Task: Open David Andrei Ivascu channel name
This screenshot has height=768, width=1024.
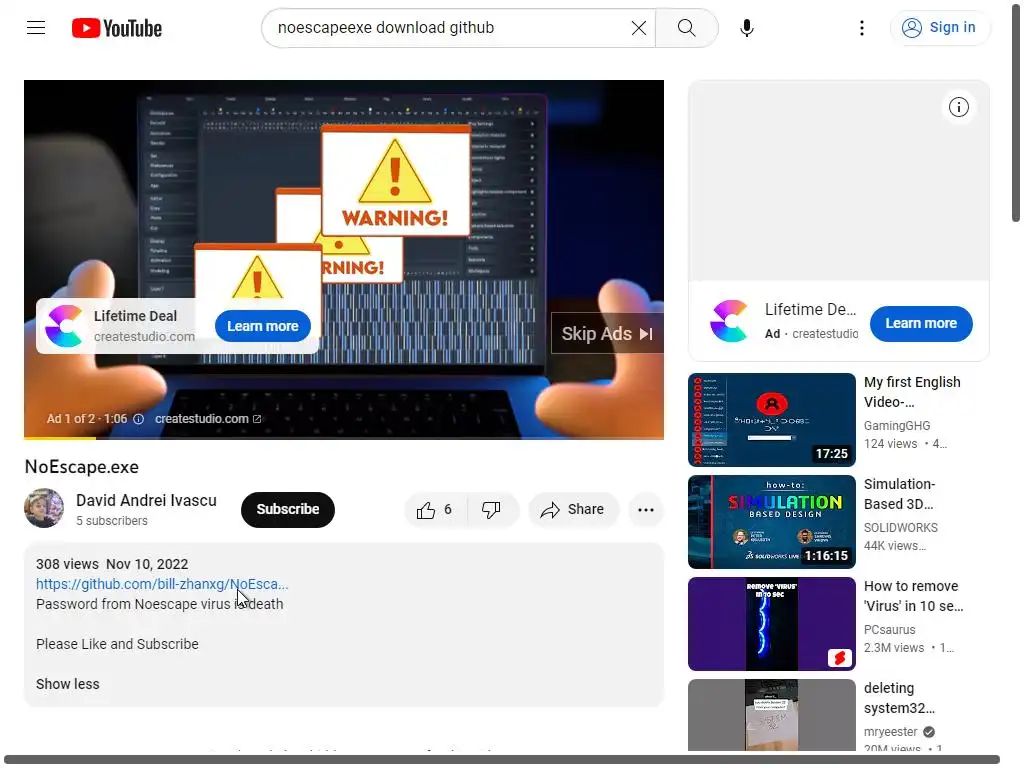Action: (x=146, y=500)
